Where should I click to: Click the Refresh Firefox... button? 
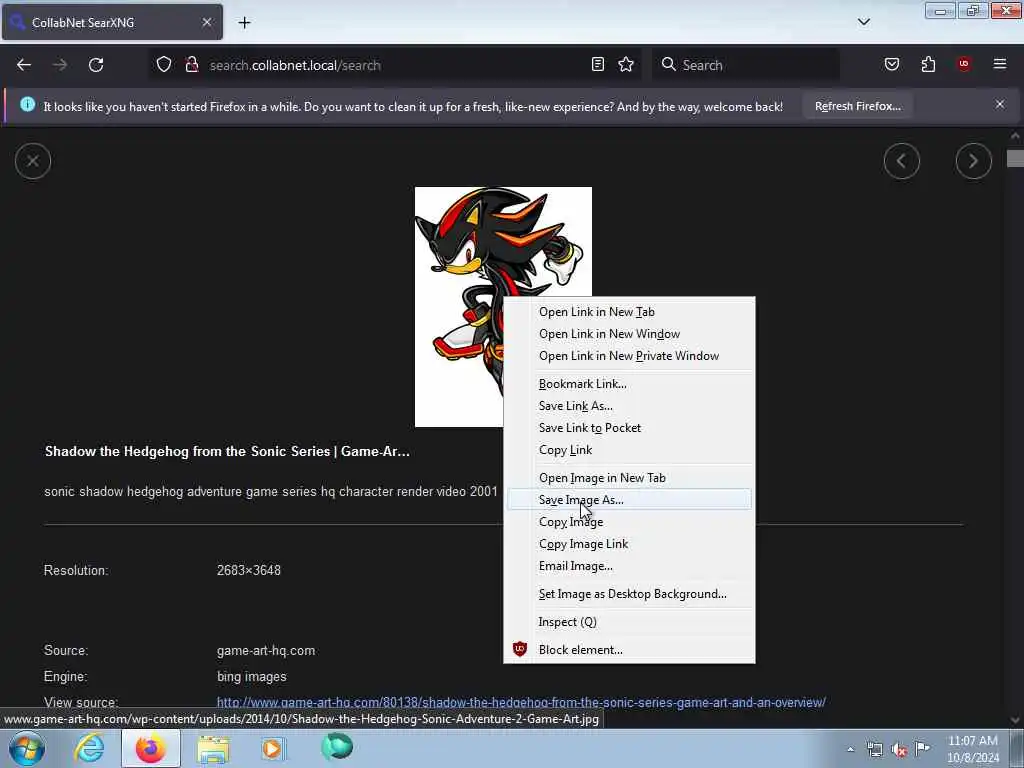pyautogui.click(x=857, y=106)
